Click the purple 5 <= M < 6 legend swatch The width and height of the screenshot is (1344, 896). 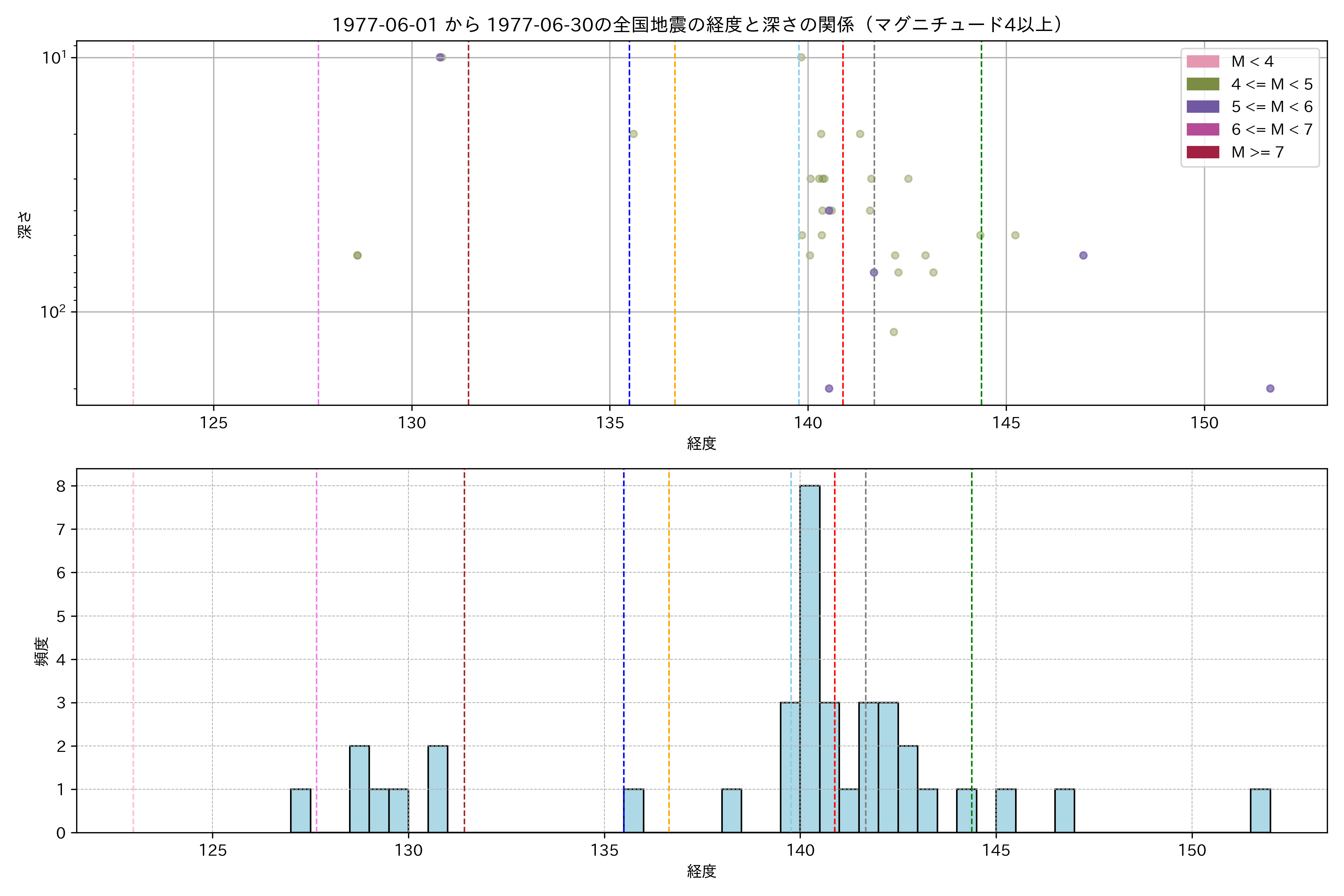pyautogui.click(x=1203, y=107)
